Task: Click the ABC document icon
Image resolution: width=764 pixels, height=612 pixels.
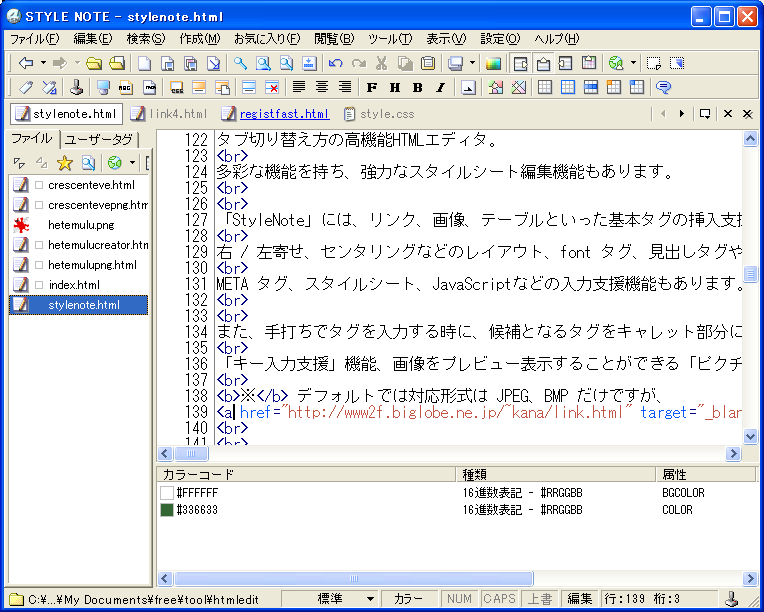Action: point(126,88)
